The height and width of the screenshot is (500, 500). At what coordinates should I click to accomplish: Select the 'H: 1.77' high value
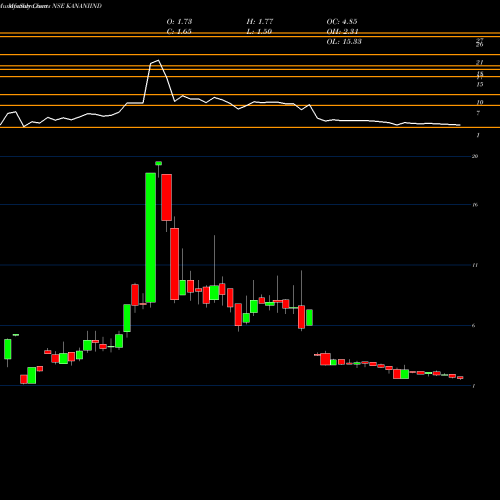coord(260,22)
